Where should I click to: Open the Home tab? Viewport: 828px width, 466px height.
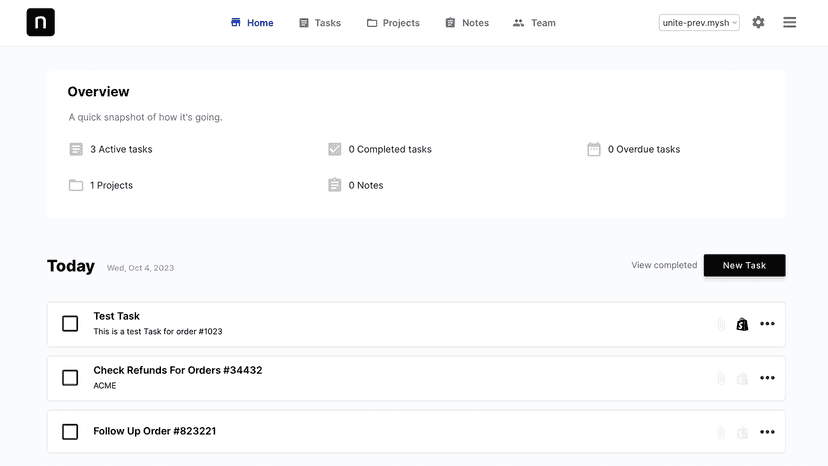(252, 23)
